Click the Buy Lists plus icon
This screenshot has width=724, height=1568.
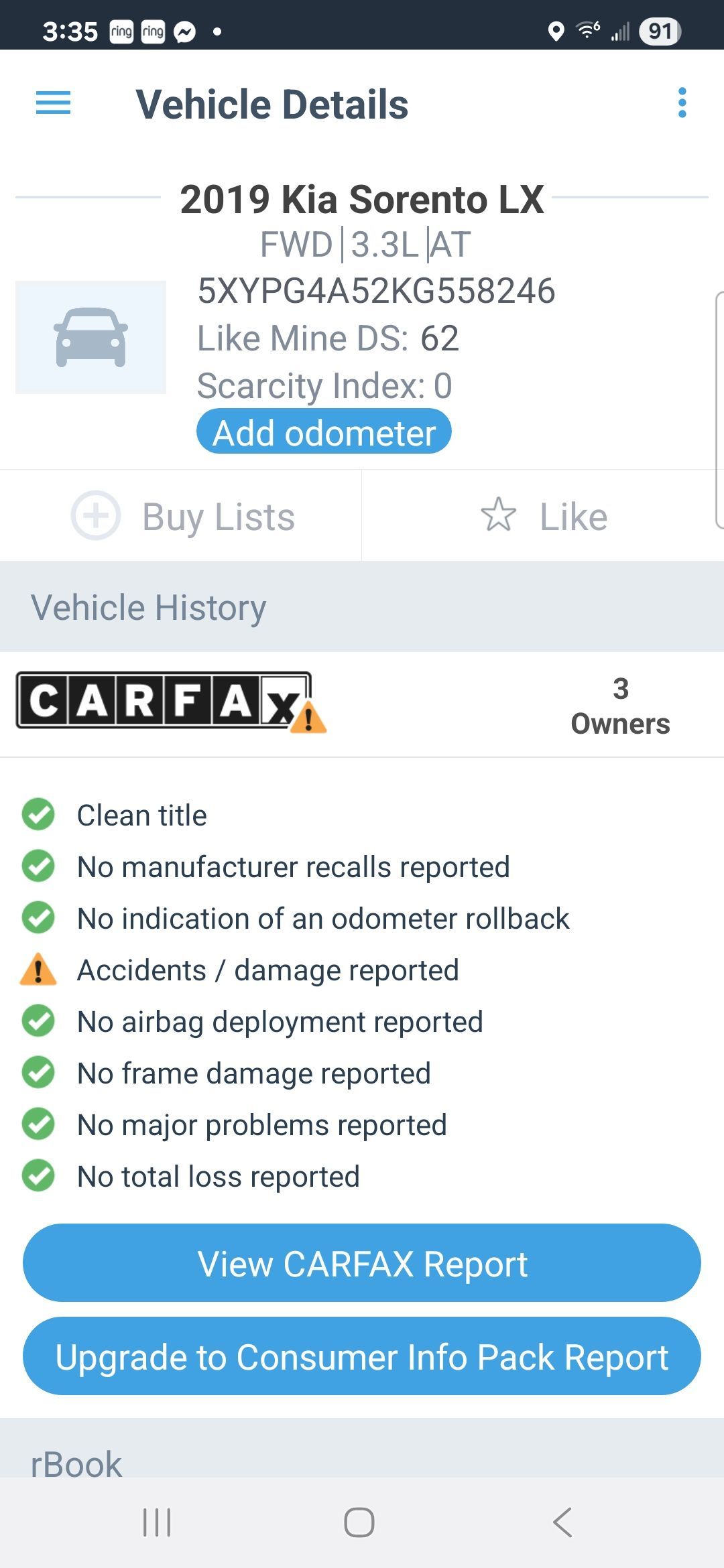(96, 516)
